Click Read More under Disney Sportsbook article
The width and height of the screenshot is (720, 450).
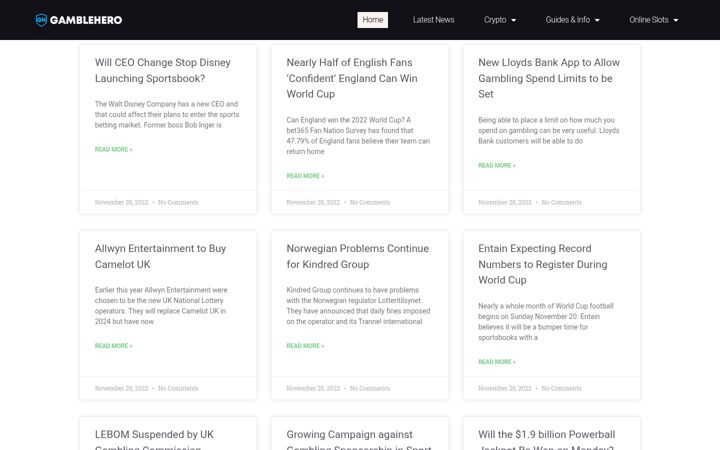(x=113, y=149)
